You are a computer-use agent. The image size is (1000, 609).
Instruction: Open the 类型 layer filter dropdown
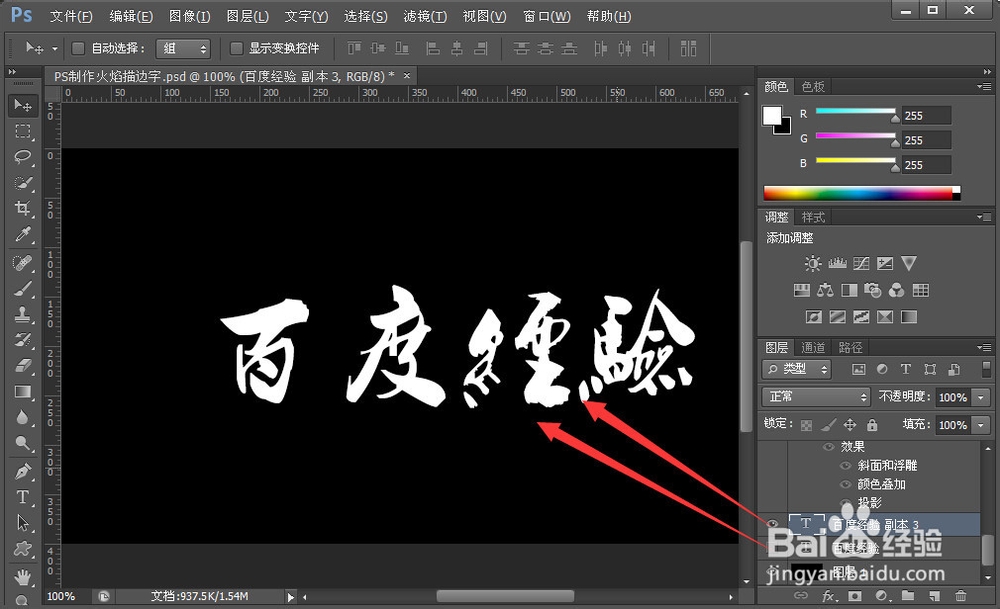796,369
